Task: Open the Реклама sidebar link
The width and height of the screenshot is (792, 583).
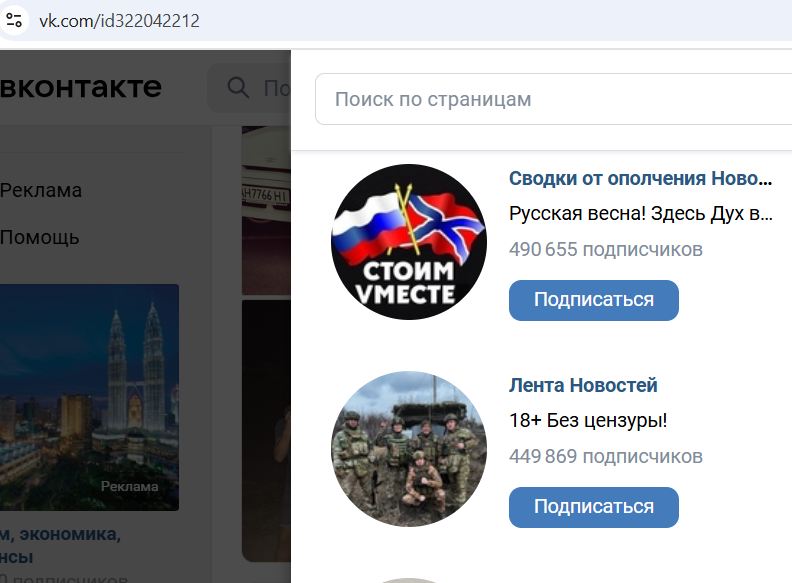Action: click(x=41, y=190)
